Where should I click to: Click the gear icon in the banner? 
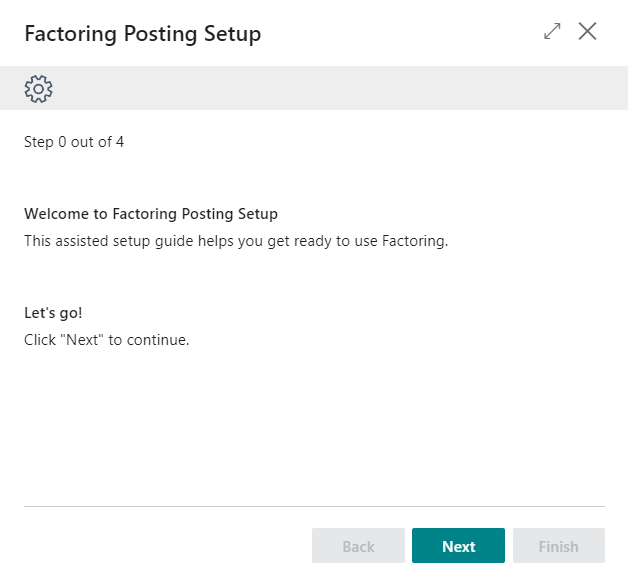[38, 89]
